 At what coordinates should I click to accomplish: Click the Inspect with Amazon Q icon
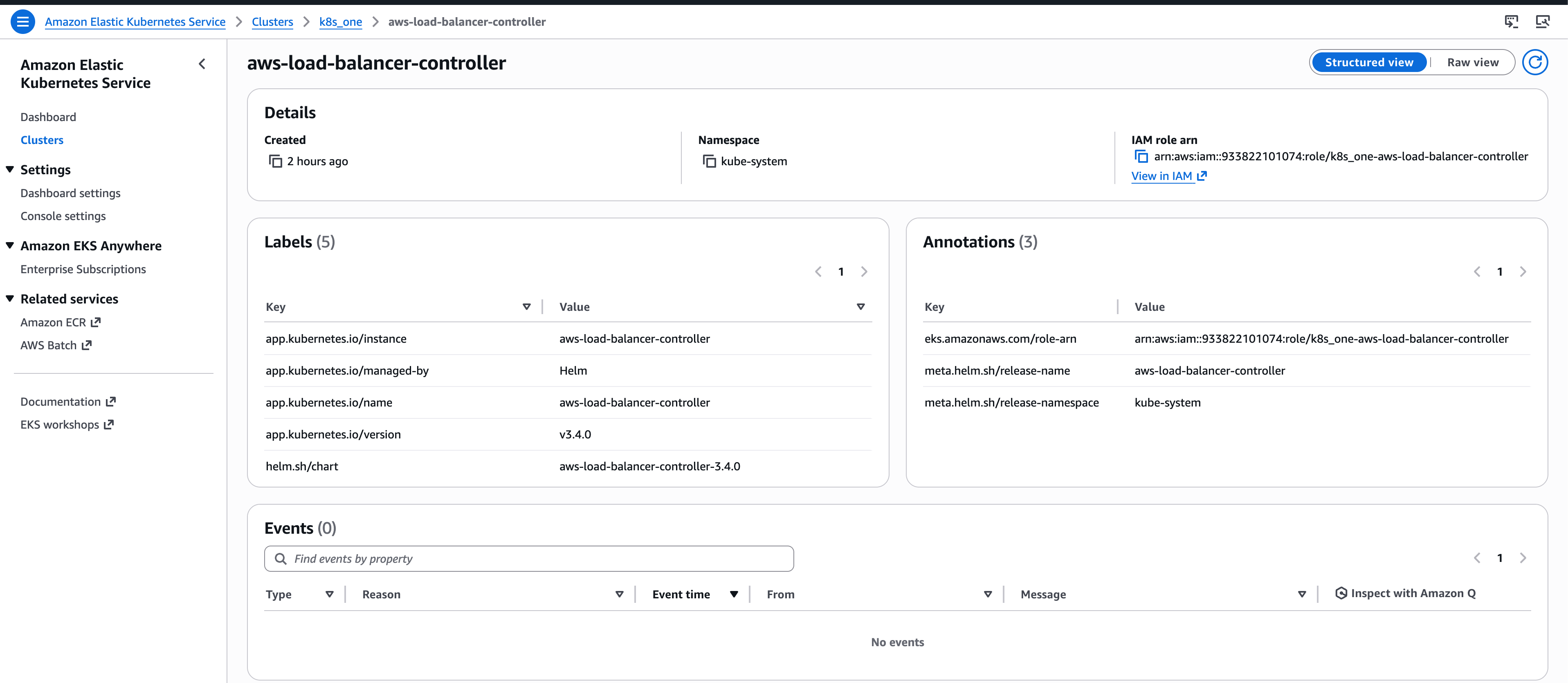point(1341,593)
